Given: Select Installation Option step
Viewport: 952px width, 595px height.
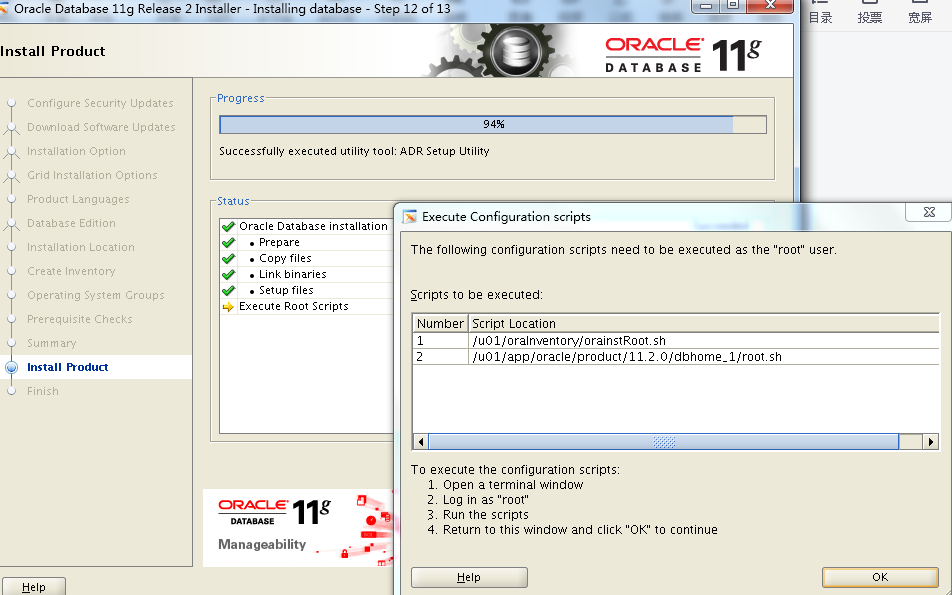Looking at the screenshot, I should pyautogui.click(x=76, y=151).
